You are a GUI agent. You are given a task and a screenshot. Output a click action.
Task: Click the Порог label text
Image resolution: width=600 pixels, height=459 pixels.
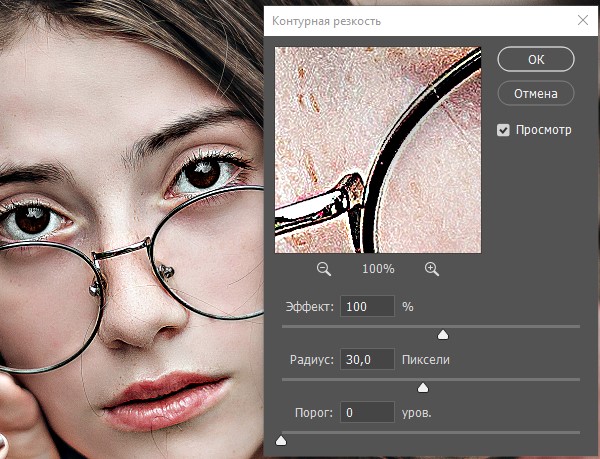(314, 413)
